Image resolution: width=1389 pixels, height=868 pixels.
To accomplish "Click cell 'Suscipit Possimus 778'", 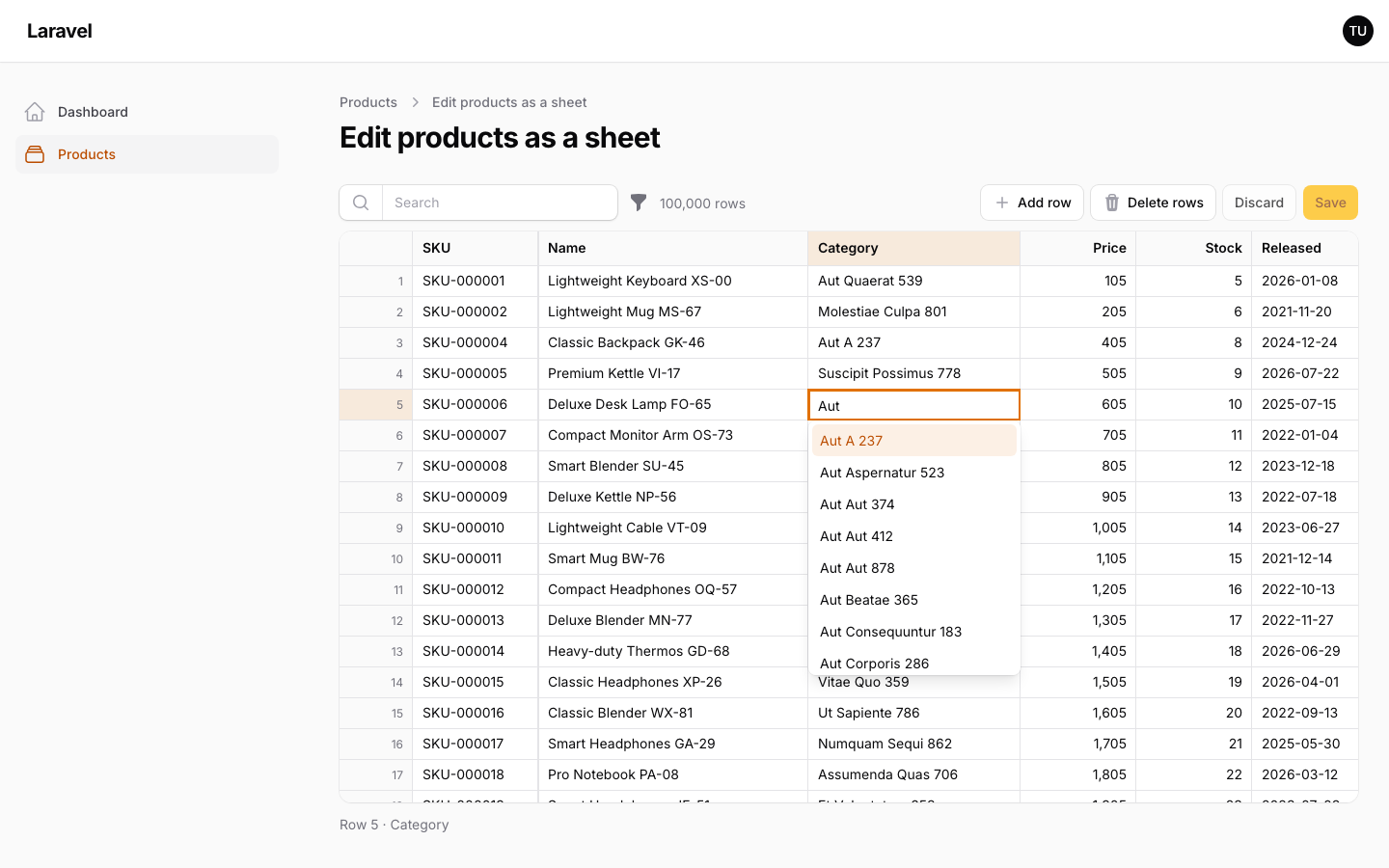I will [914, 373].
